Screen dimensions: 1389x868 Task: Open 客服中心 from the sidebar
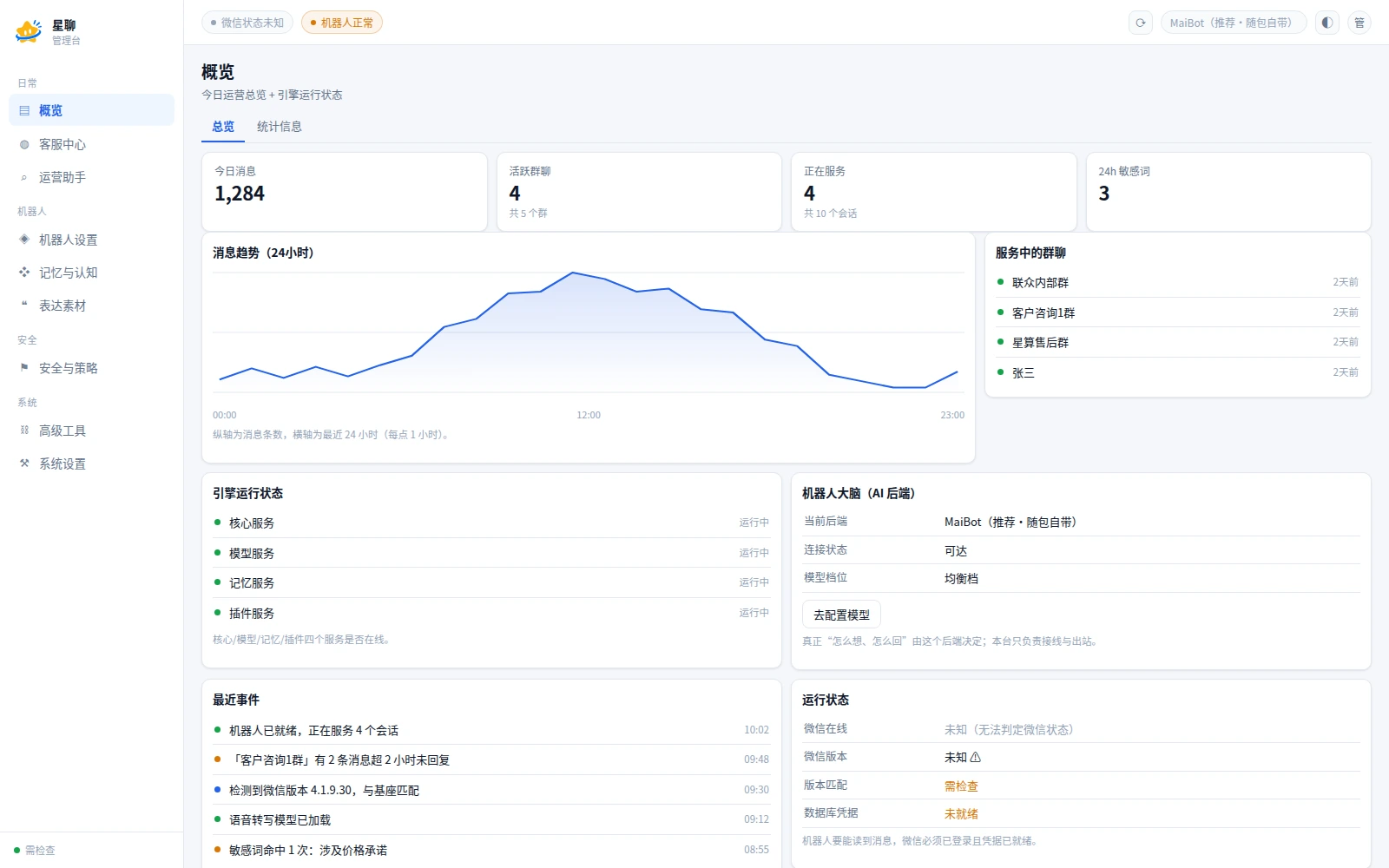91,144
